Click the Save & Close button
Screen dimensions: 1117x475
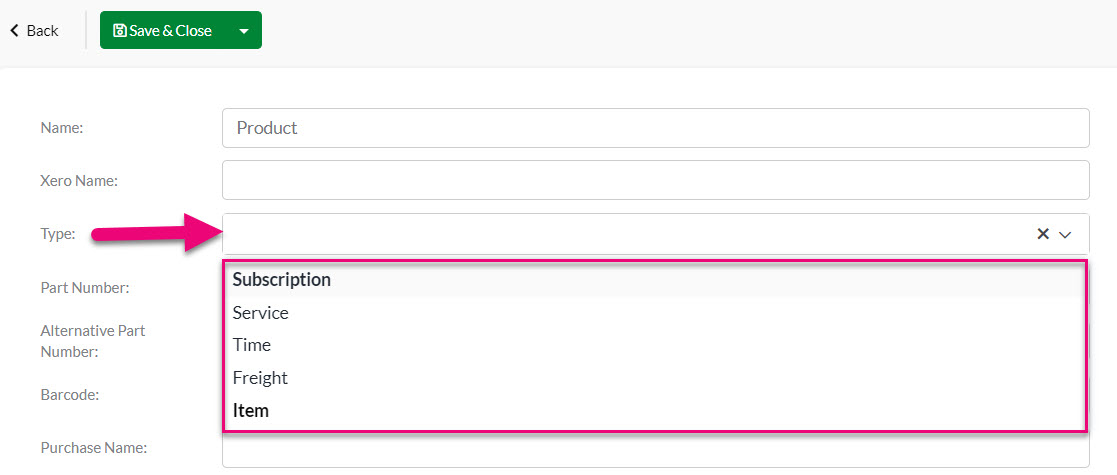tap(164, 31)
